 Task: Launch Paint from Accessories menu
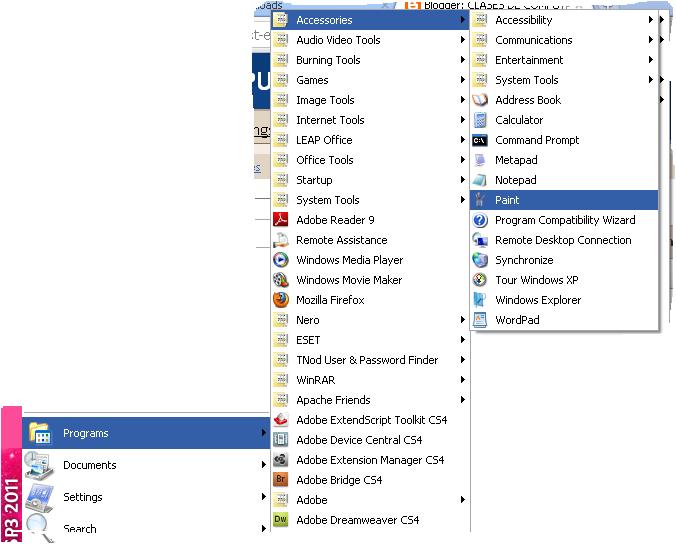564,200
